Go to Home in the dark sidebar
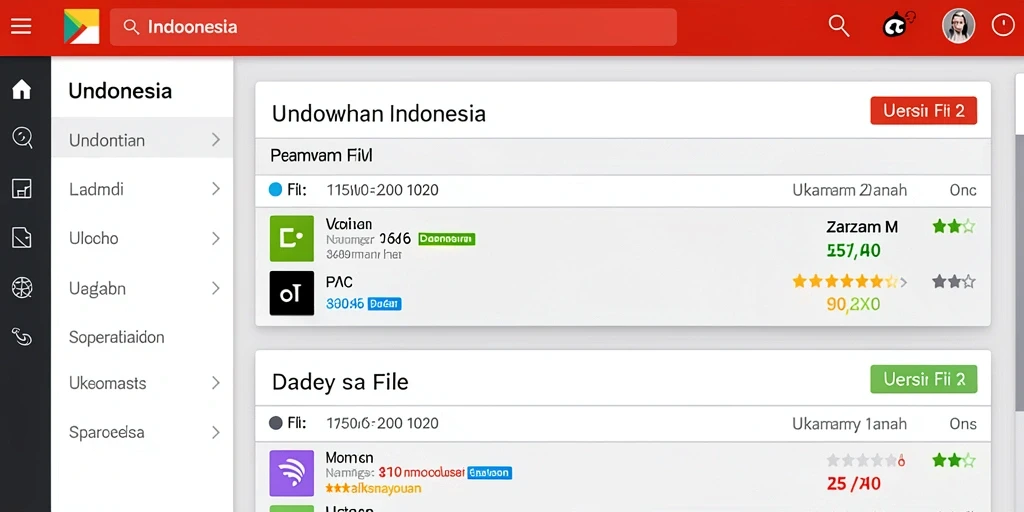1024x512 pixels. click(22, 89)
